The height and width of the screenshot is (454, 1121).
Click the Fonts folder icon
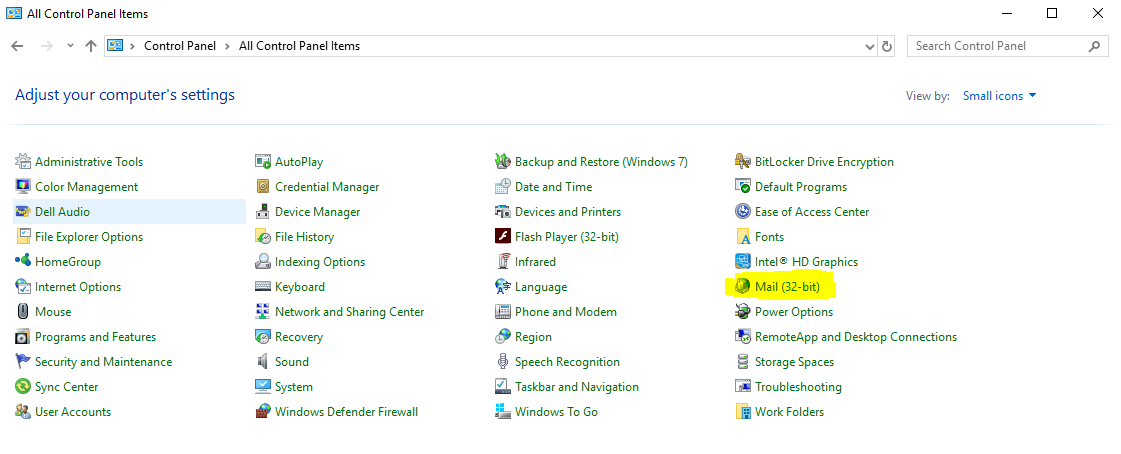pos(744,237)
